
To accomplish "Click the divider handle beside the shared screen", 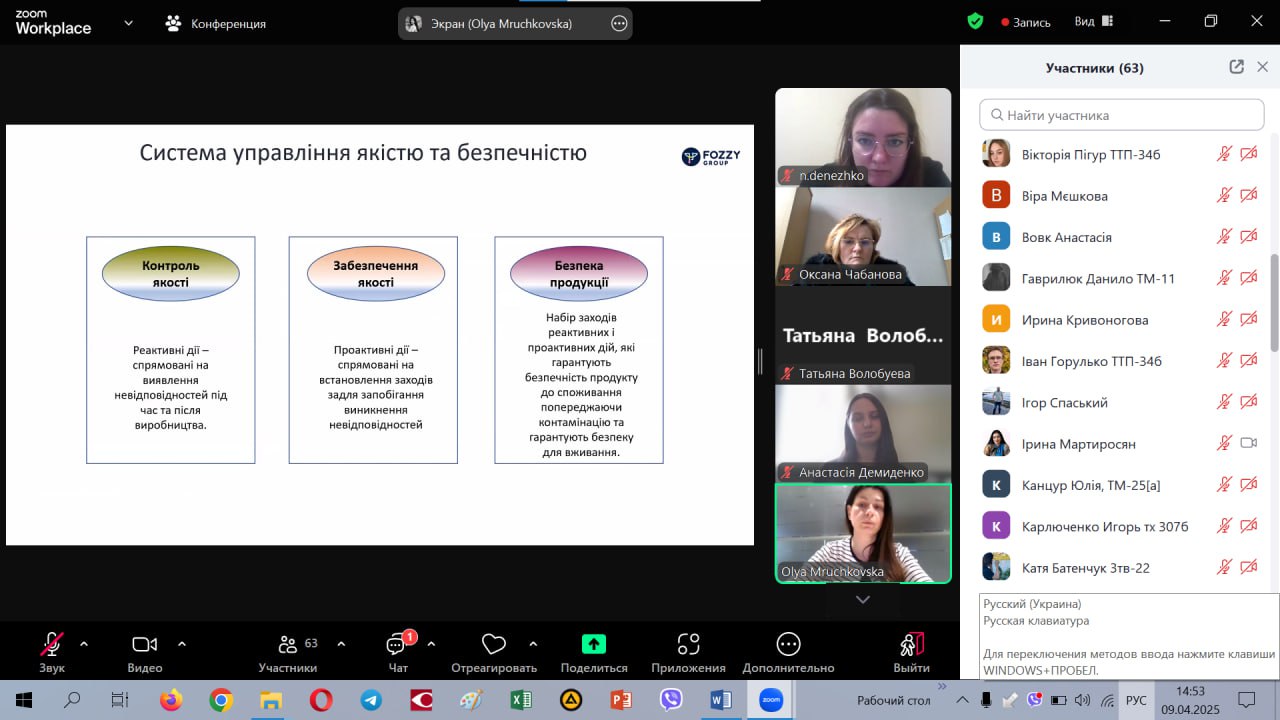I will 760,361.
